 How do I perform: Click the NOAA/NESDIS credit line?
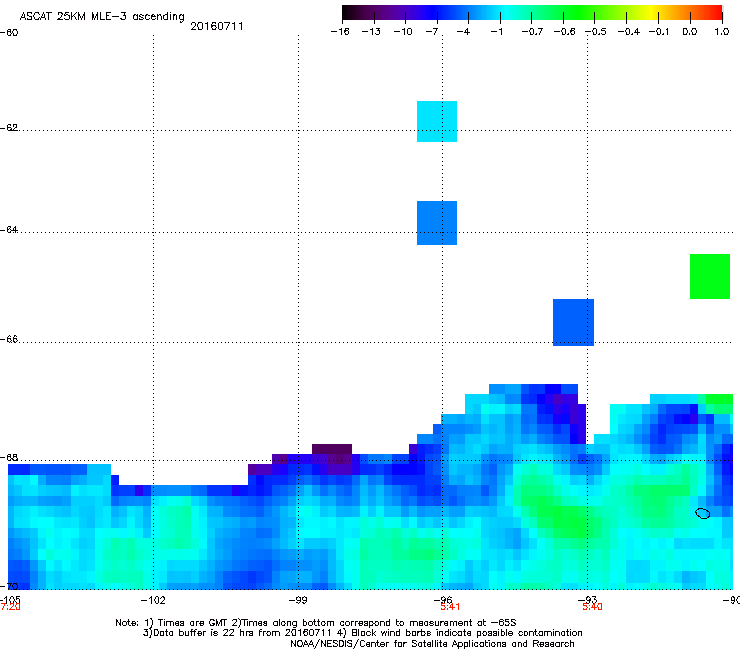pyautogui.click(x=432, y=644)
